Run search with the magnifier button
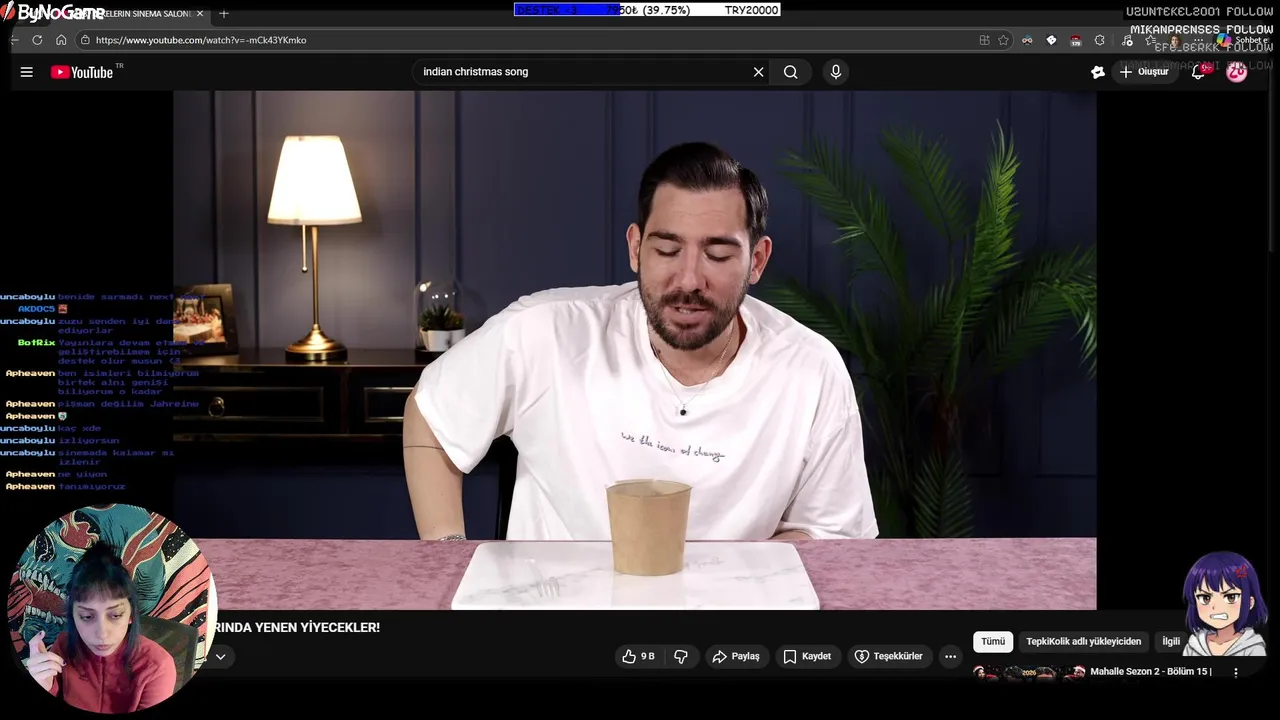 791,72
